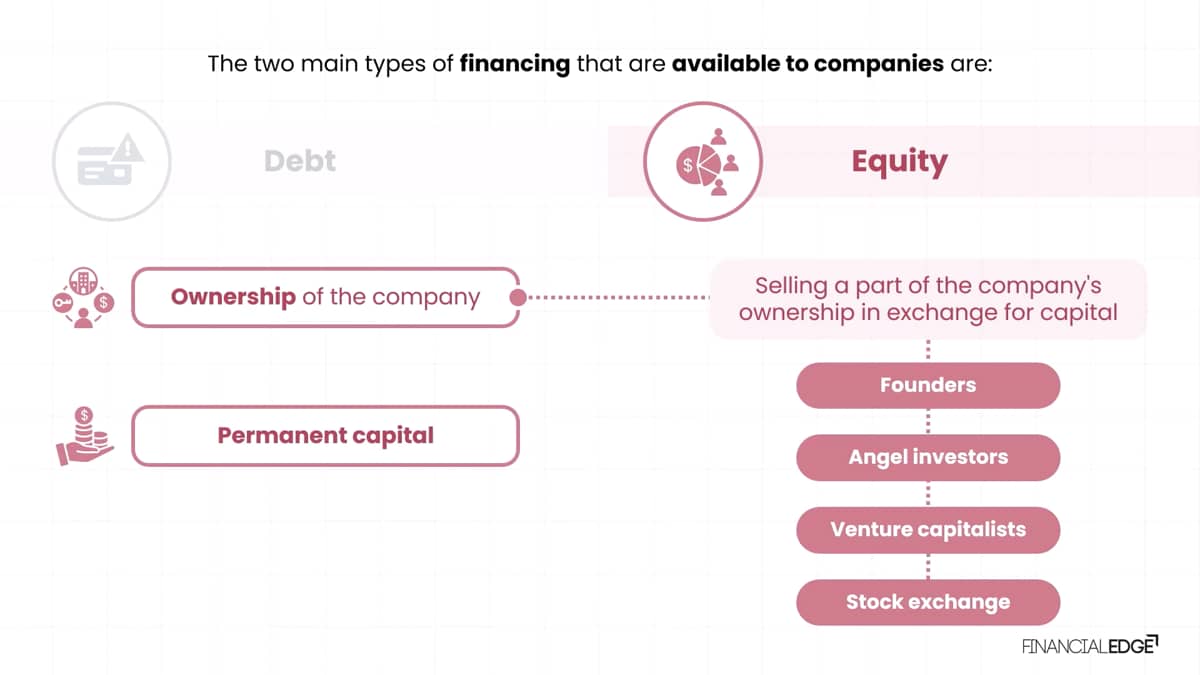This screenshot has width=1200, height=675.
Task: Choose the Venture capitalists pill
Action: [928, 529]
